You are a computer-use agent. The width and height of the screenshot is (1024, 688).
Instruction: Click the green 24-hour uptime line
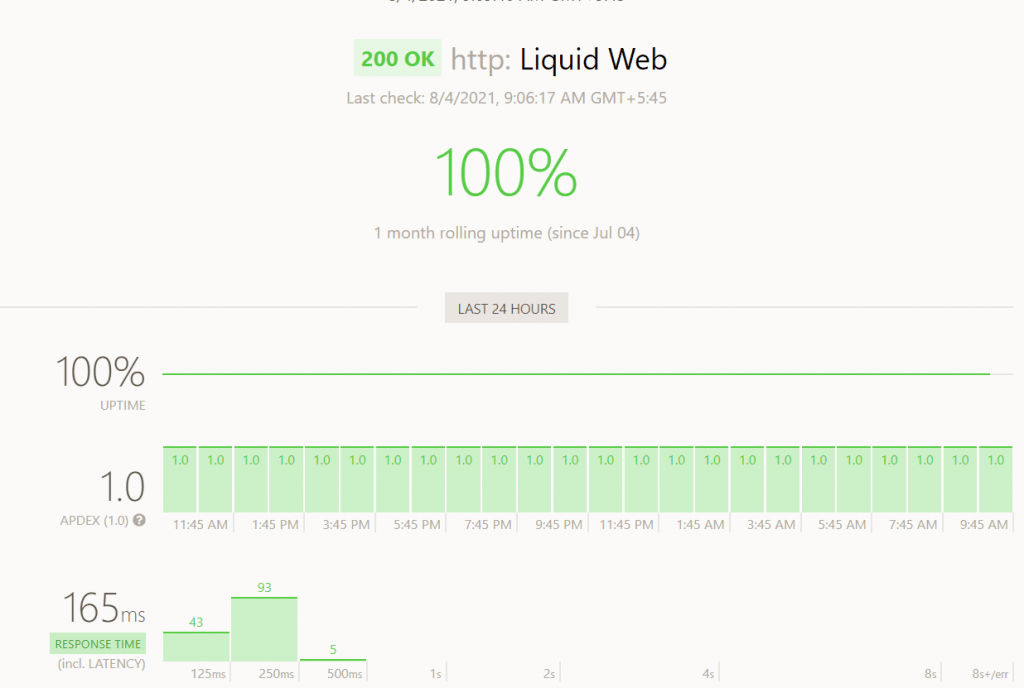[x=576, y=374]
